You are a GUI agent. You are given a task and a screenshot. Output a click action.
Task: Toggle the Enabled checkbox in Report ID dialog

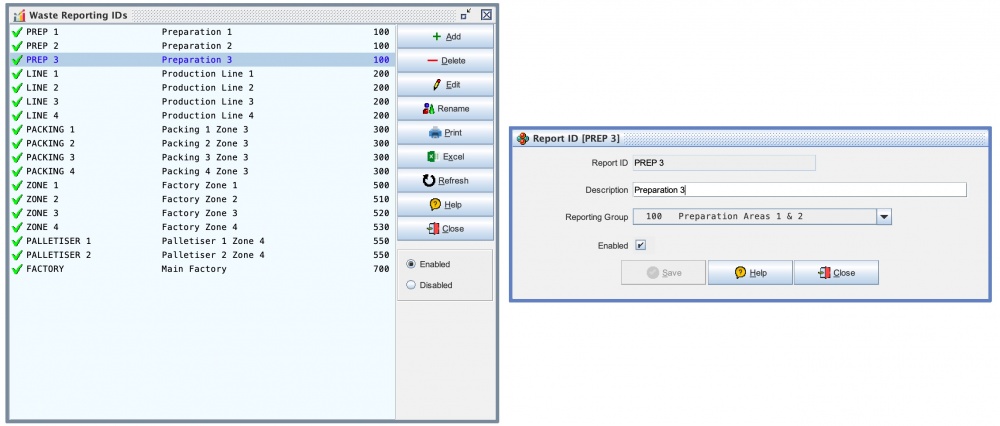point(640,245)
